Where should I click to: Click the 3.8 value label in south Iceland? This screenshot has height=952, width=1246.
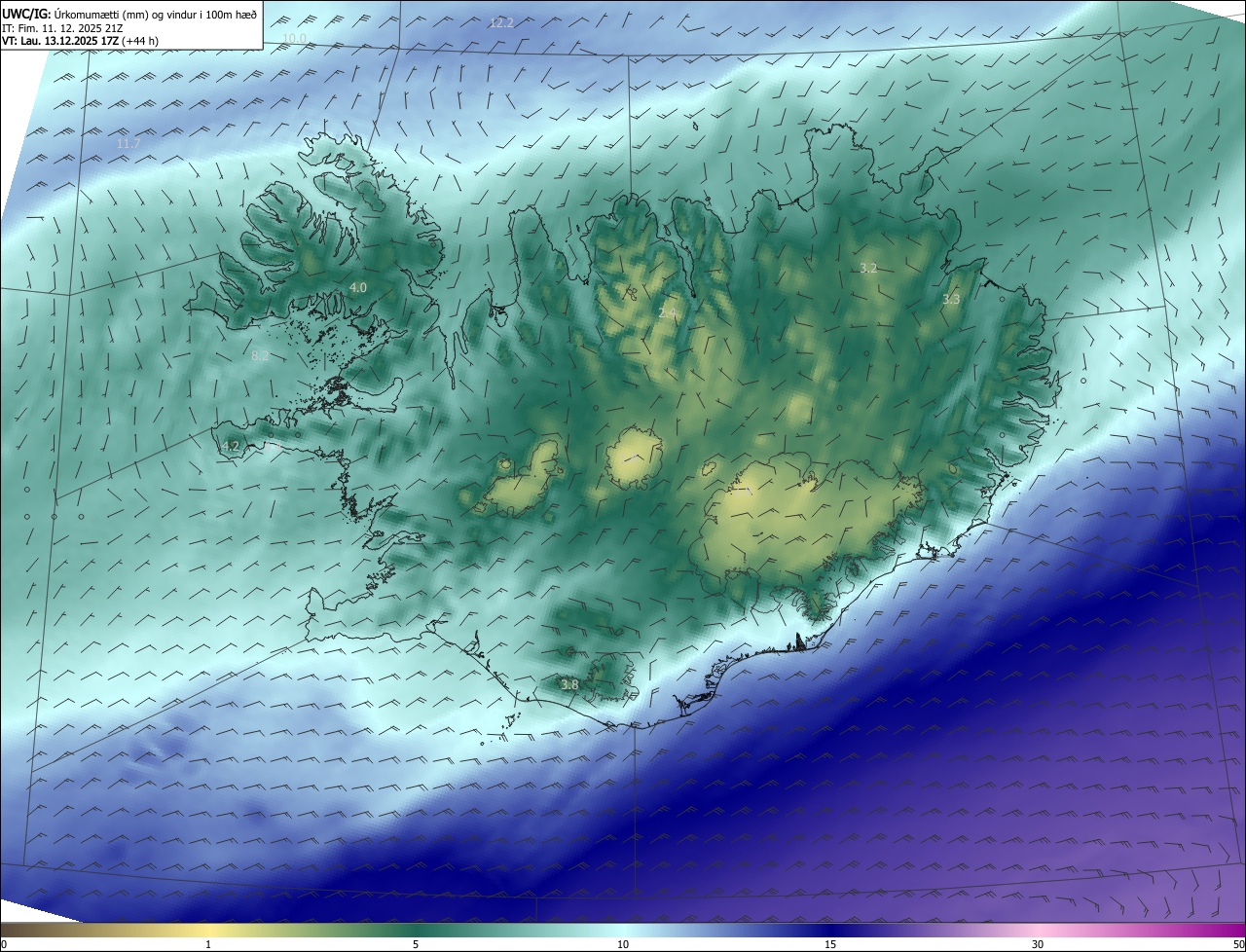point(569,685)
